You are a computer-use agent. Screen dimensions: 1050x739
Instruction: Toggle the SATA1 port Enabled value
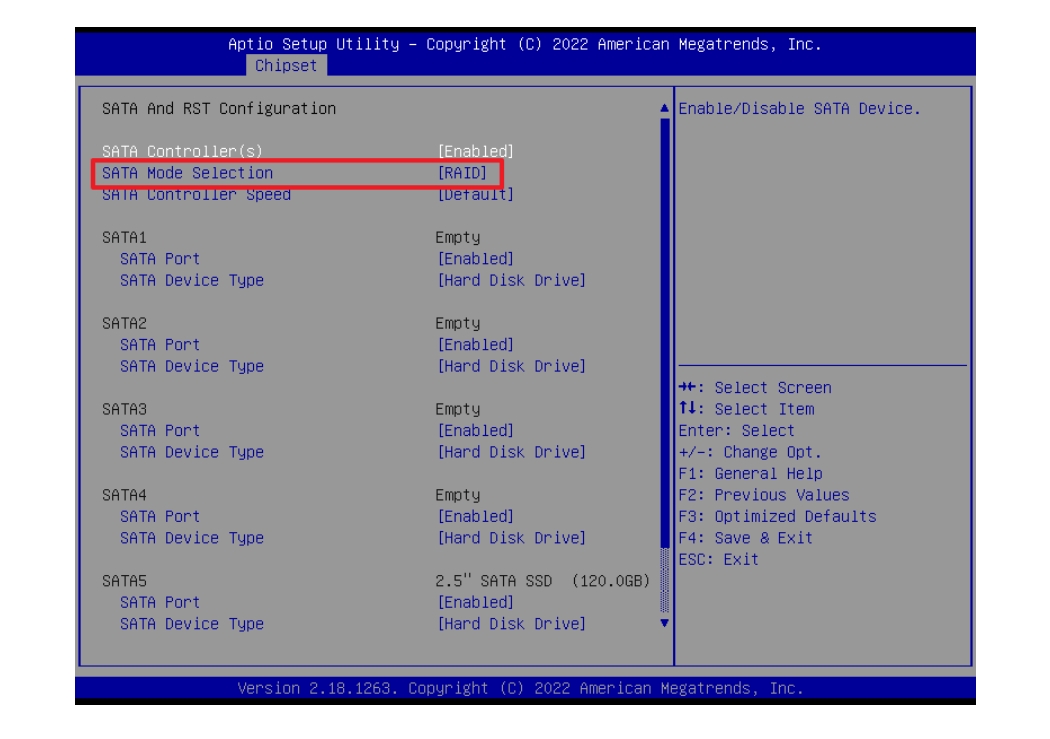(476, 259)
